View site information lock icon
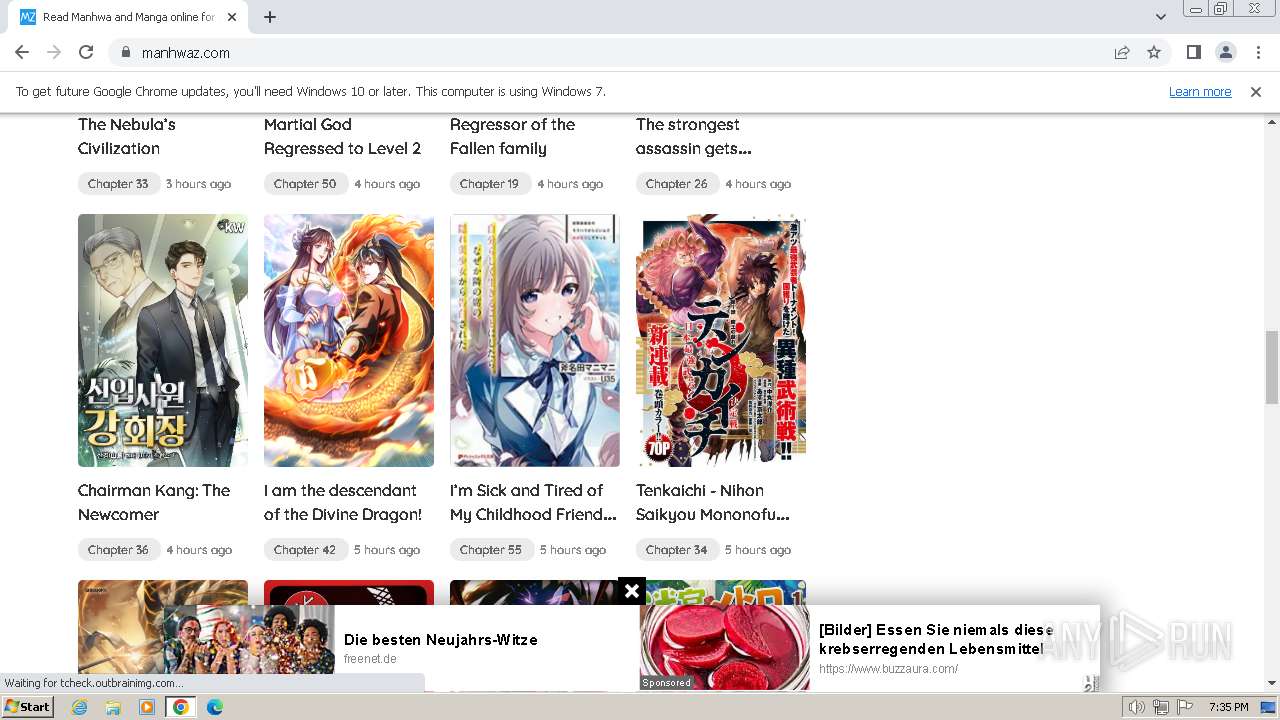Image resolution: width=1280 pixels, height=720 pixels. click(x=125, y=52)
